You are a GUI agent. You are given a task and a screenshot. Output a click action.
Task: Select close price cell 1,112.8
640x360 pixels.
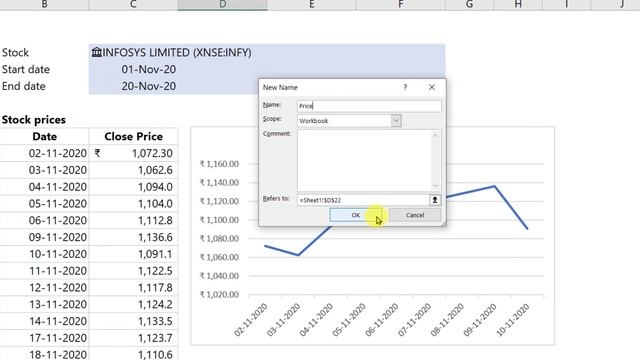coord(133,220)
